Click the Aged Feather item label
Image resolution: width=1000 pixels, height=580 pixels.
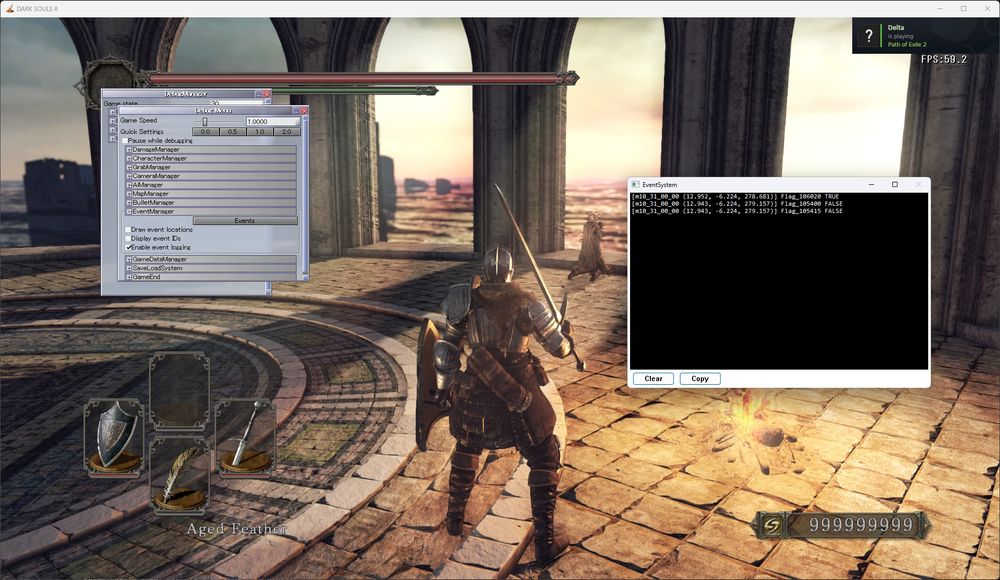(237, 529)
